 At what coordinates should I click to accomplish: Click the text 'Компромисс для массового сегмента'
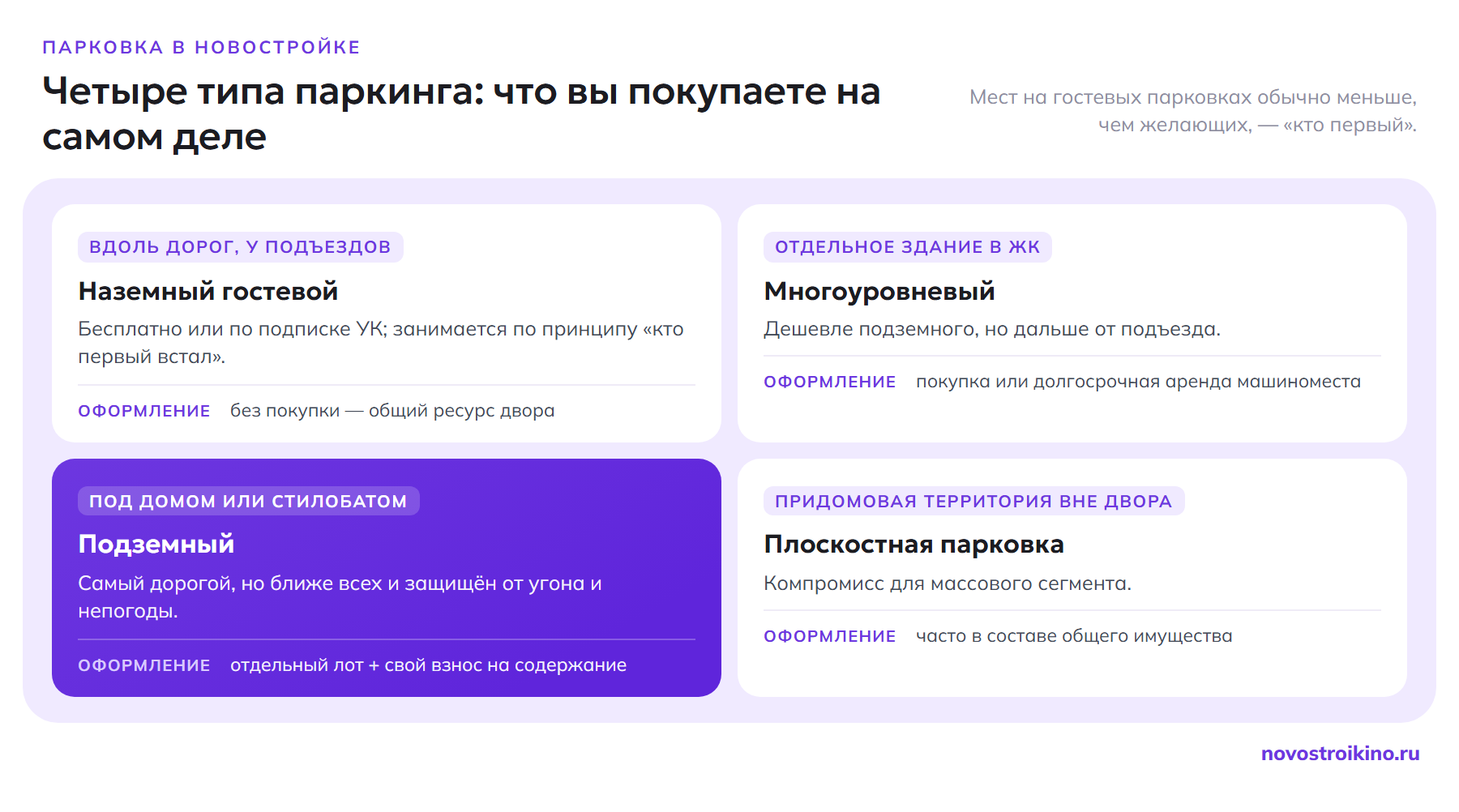[948, 583]
